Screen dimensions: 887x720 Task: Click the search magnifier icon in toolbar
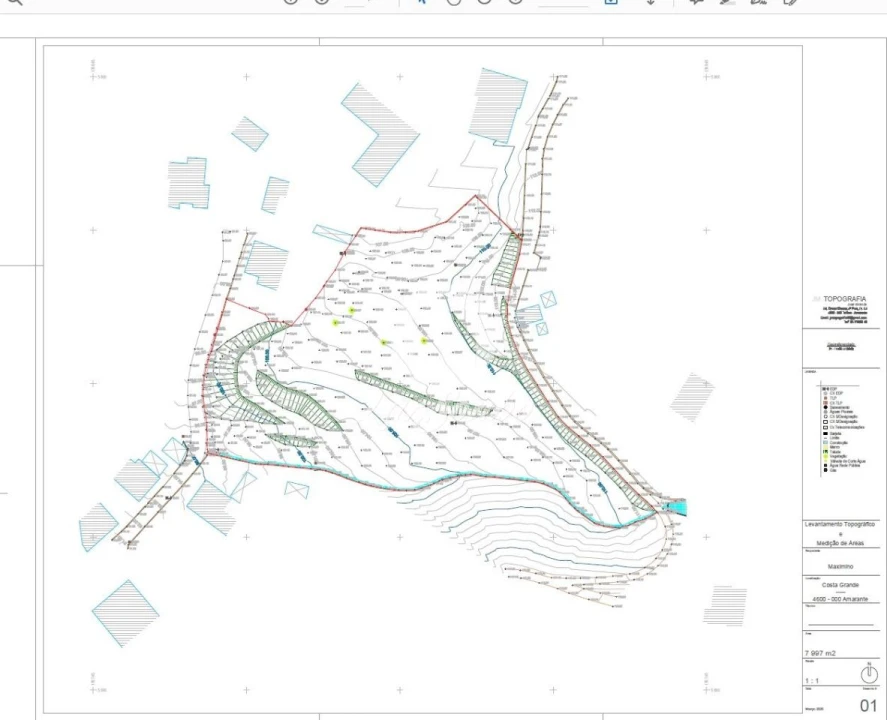(14, 3)
